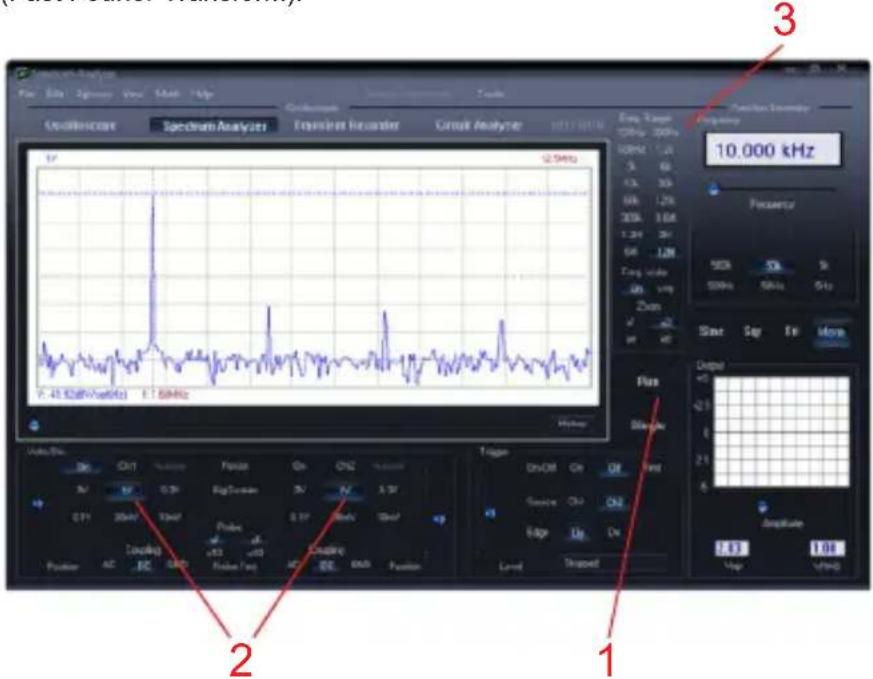Open the Options menu

tap(94, 94)
